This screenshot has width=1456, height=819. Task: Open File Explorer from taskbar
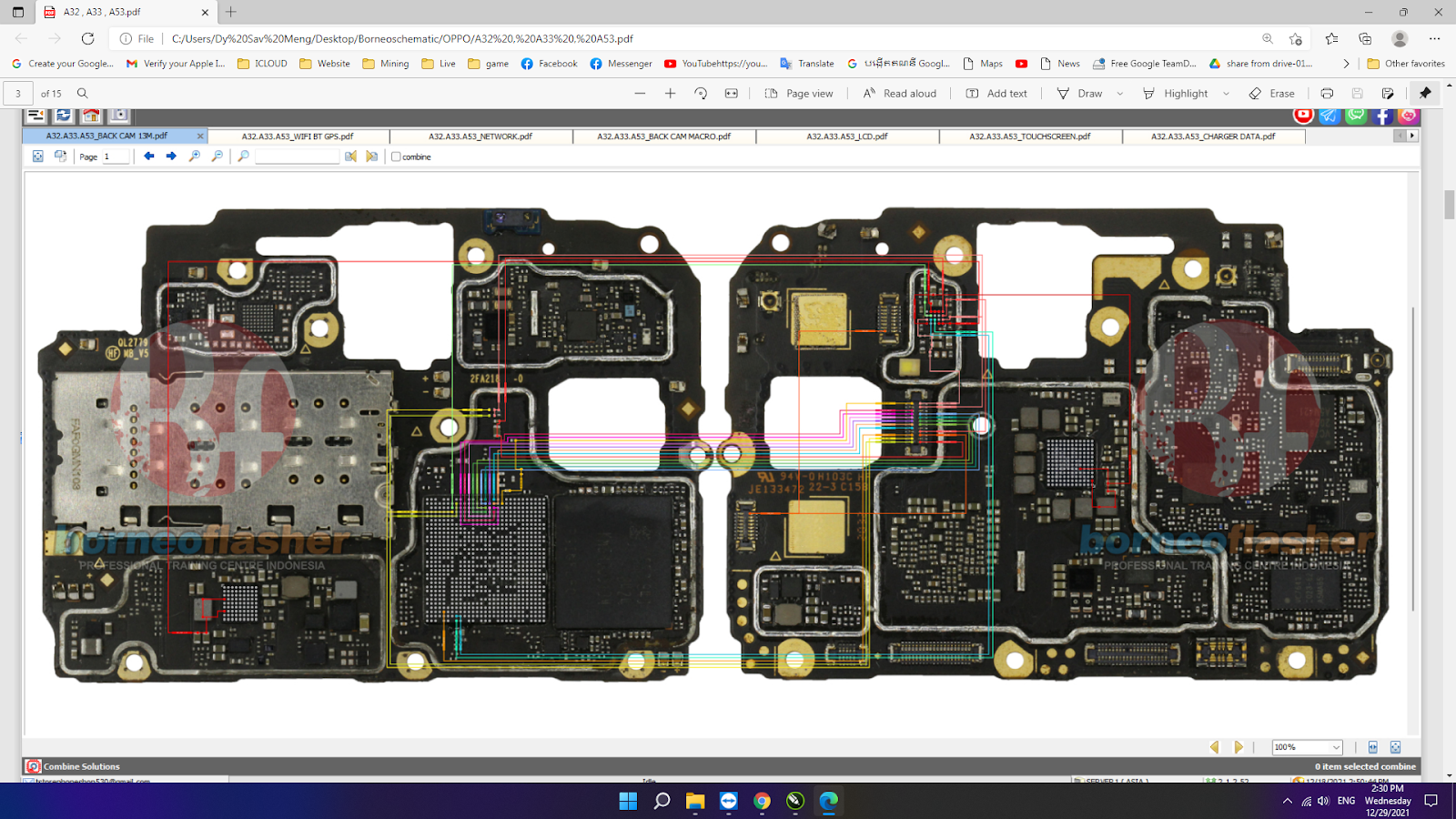point(695,801)
